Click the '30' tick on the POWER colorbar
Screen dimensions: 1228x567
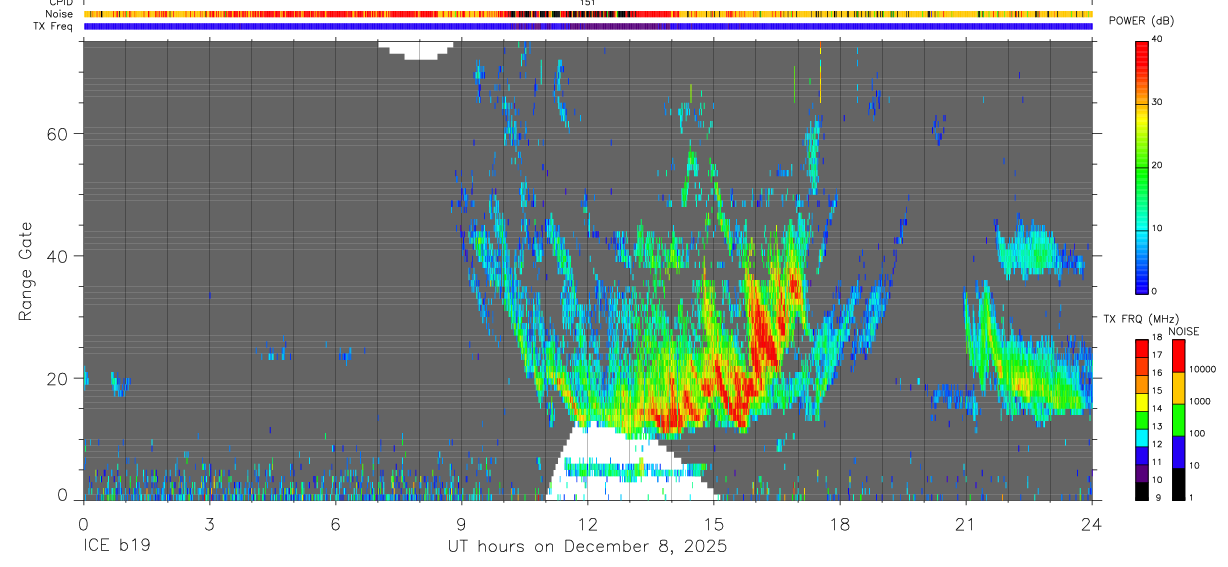pyautogui.click(x=1159, y=102)
